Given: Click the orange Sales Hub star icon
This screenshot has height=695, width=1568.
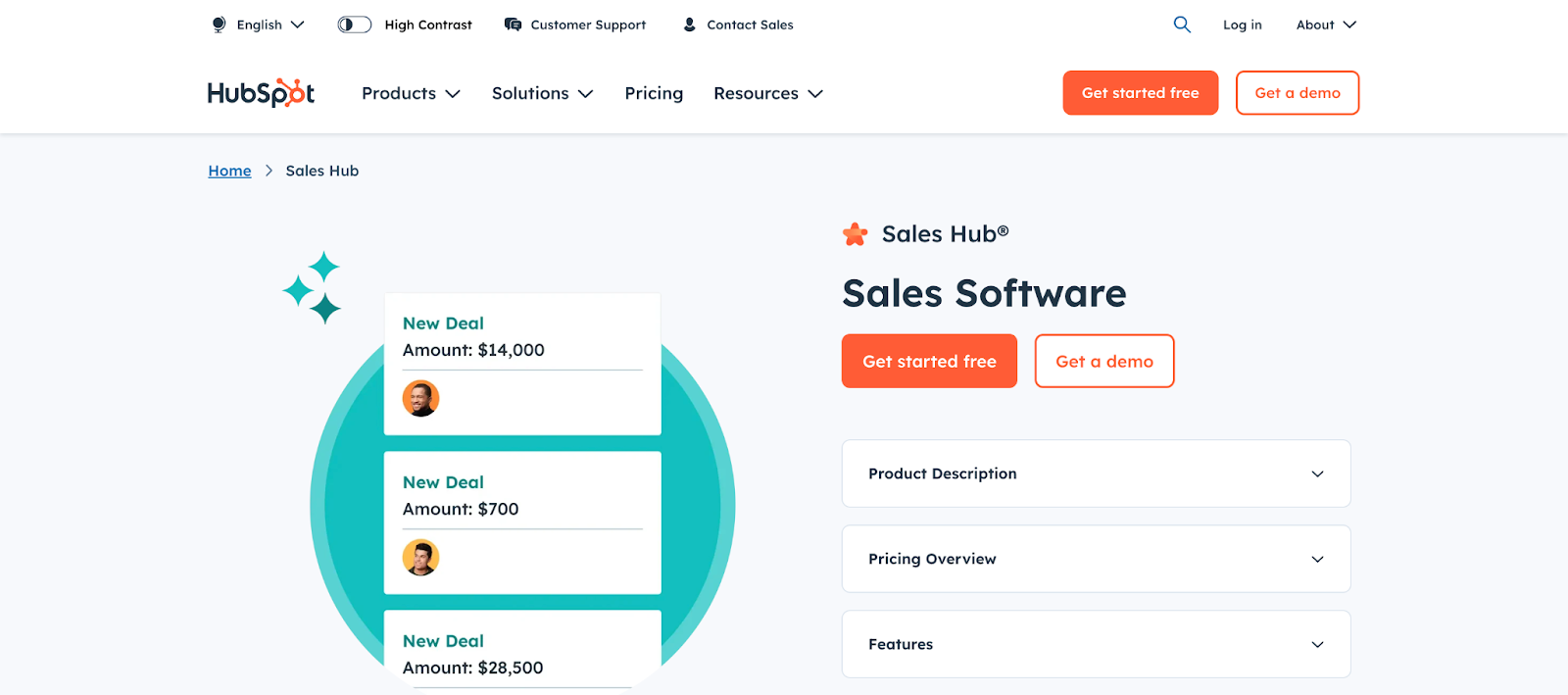Looking at the screenshot, I should [855, 234].
